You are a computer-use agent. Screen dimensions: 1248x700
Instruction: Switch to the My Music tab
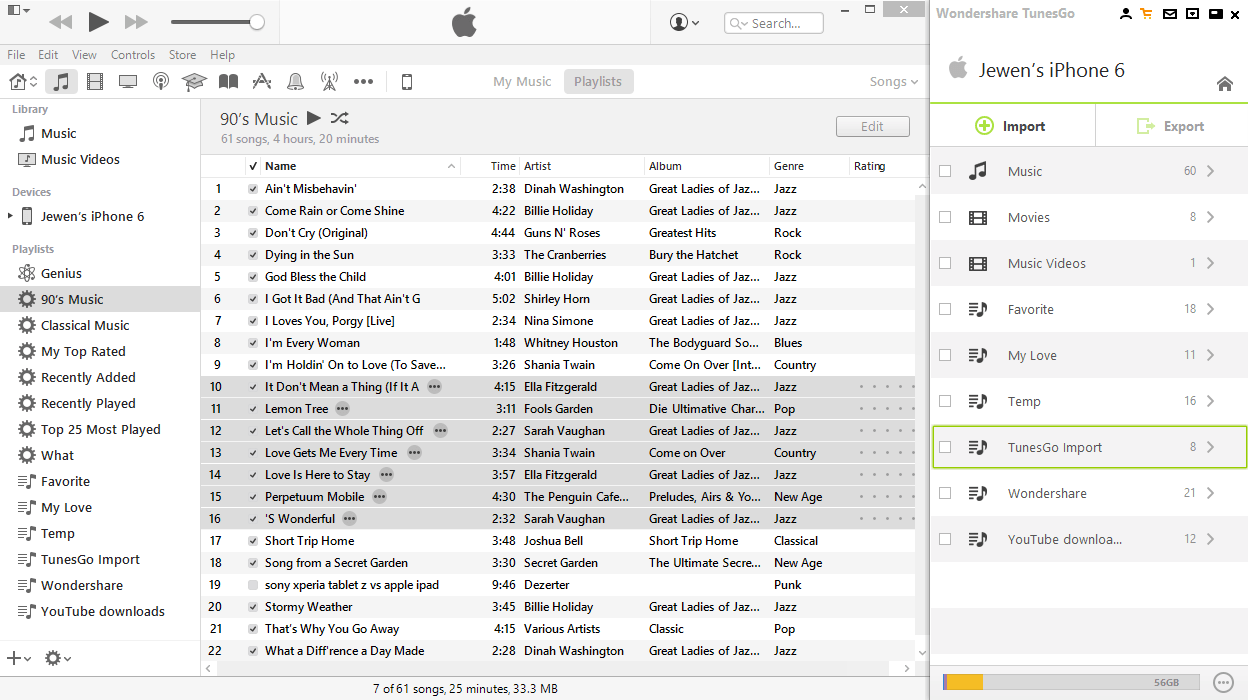pos(522,82)
